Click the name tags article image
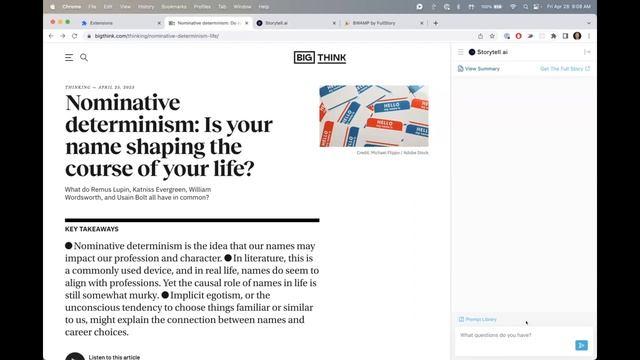Screen dimensions: 640x360 point(374,116)
